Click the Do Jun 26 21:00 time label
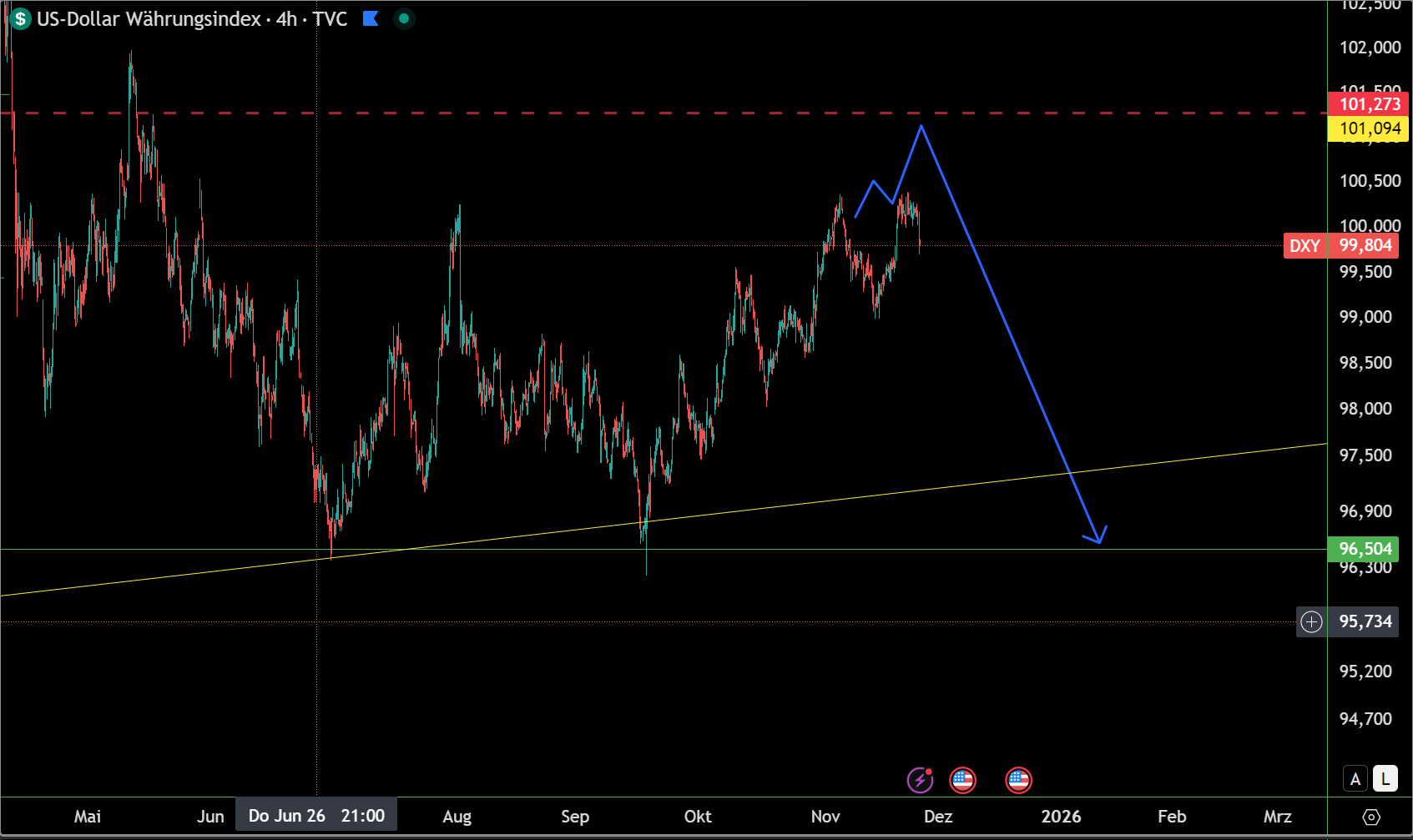Viewport: 1413px width, 840px height. (x=316, y=816)
